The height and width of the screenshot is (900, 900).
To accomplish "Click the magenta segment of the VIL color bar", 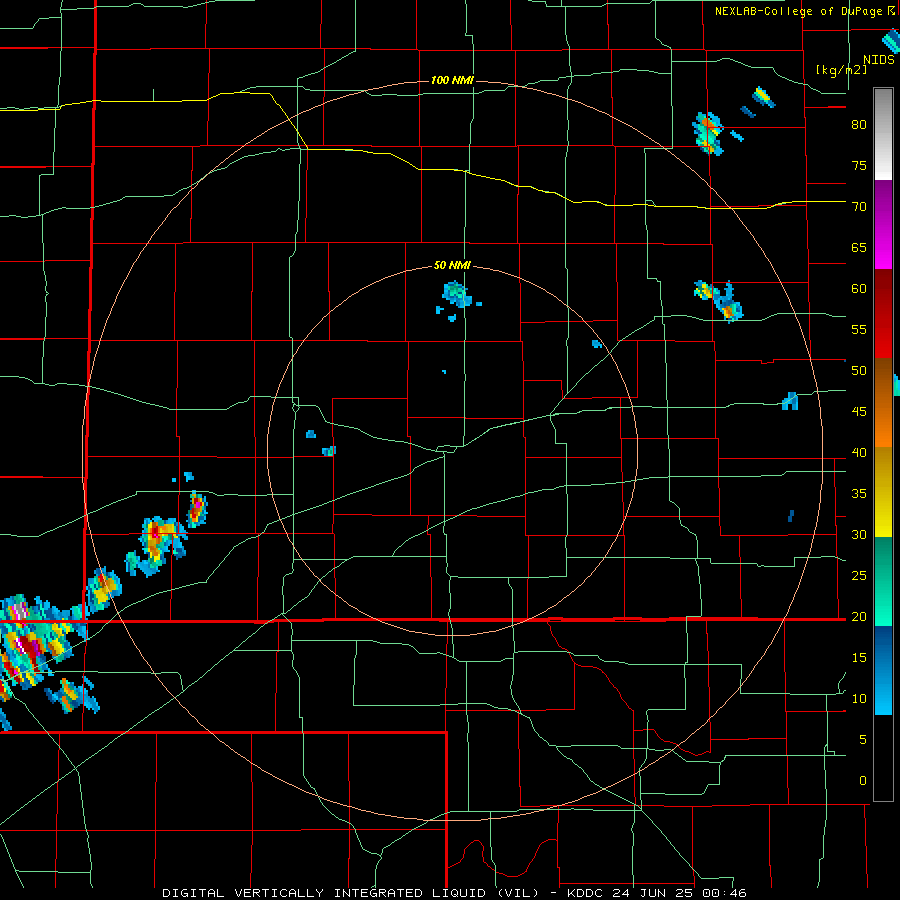I will [883, 224].
